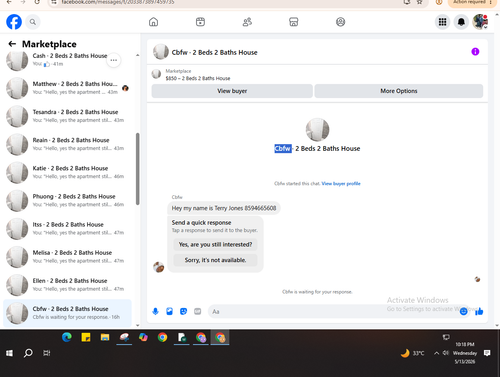The image size is (500, 377).
Task: Open the Matthew conversation
Action: pos(67,88)
